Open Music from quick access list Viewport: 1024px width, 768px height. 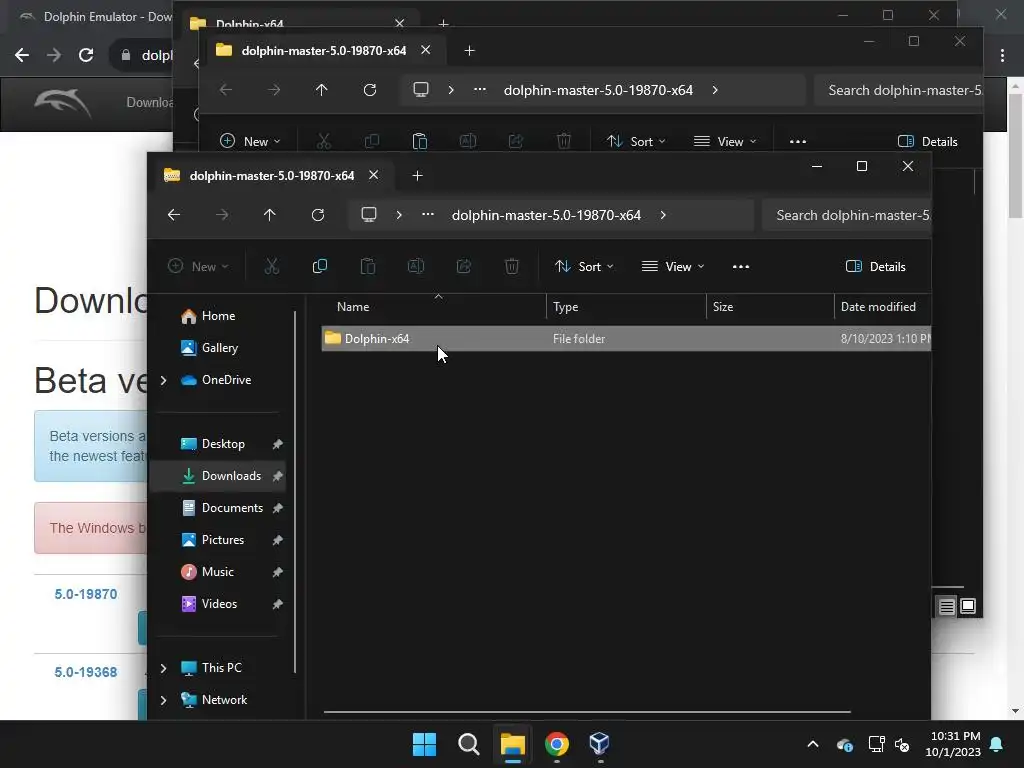point(217,572)
